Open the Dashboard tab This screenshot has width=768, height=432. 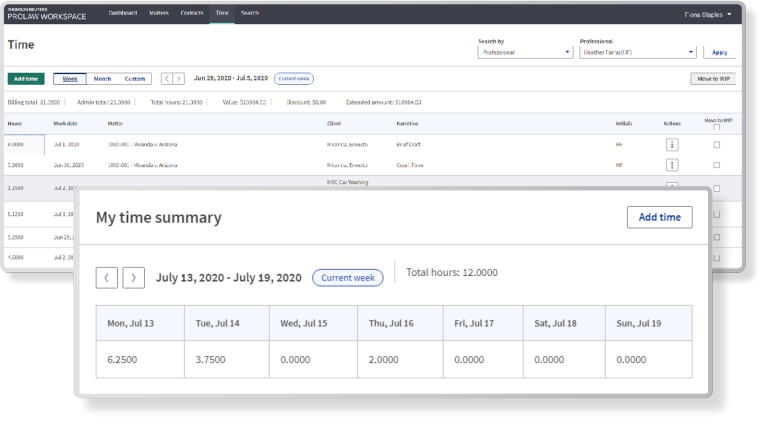point(123,13)
